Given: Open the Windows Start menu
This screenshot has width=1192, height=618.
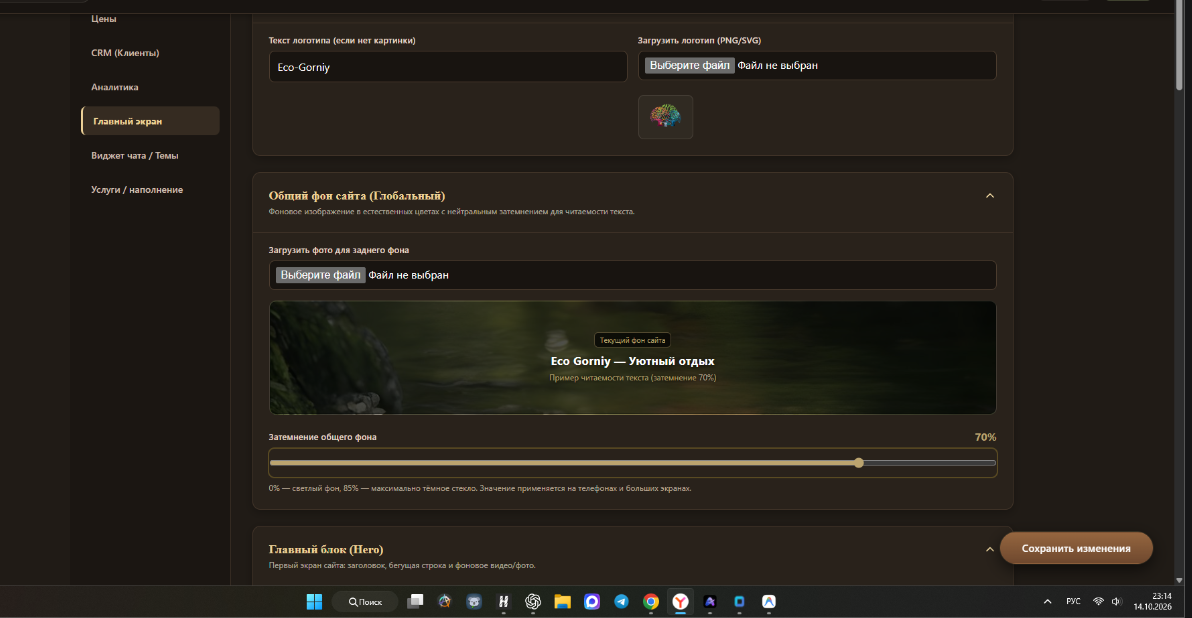Looking at the screenshot, I should pyautogui.click(x=314, y=602).
